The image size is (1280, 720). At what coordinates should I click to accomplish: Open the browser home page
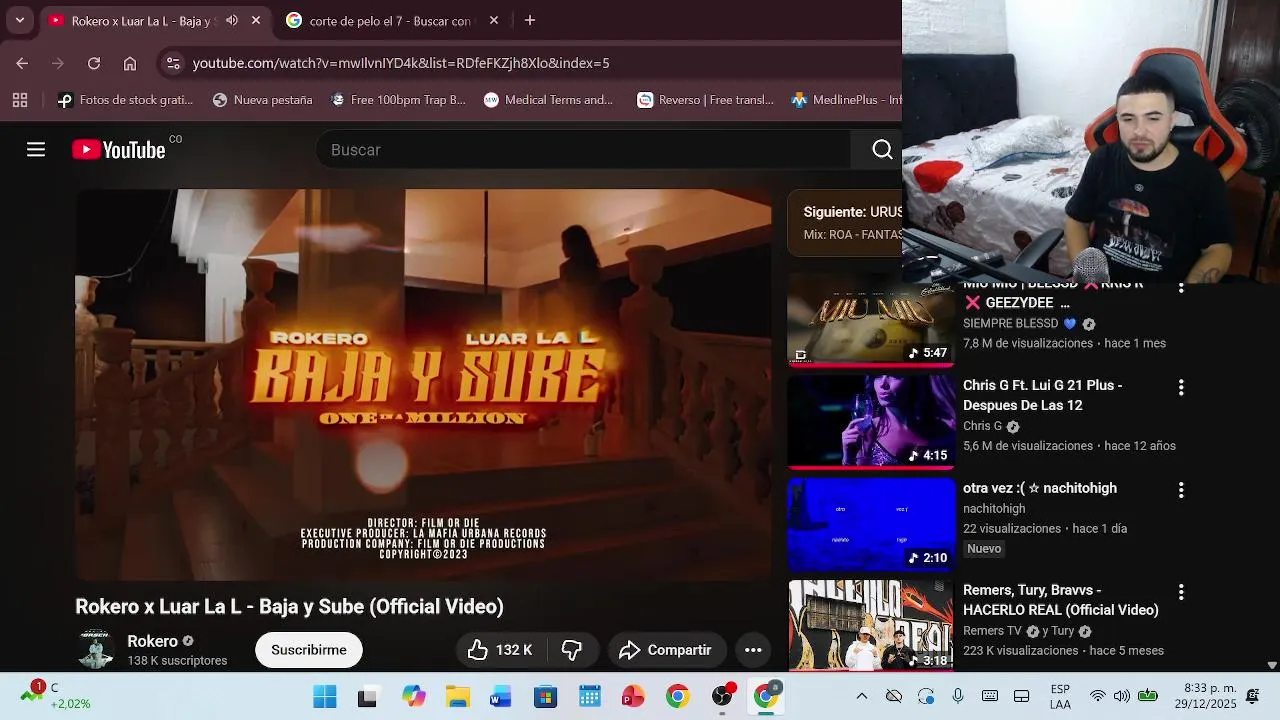130,63
